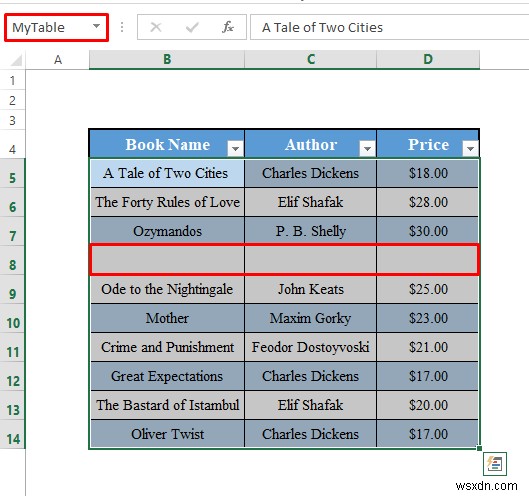Select the Crime and Punishment cell
The image size is (529, 496).
click(x=167, y=347)
